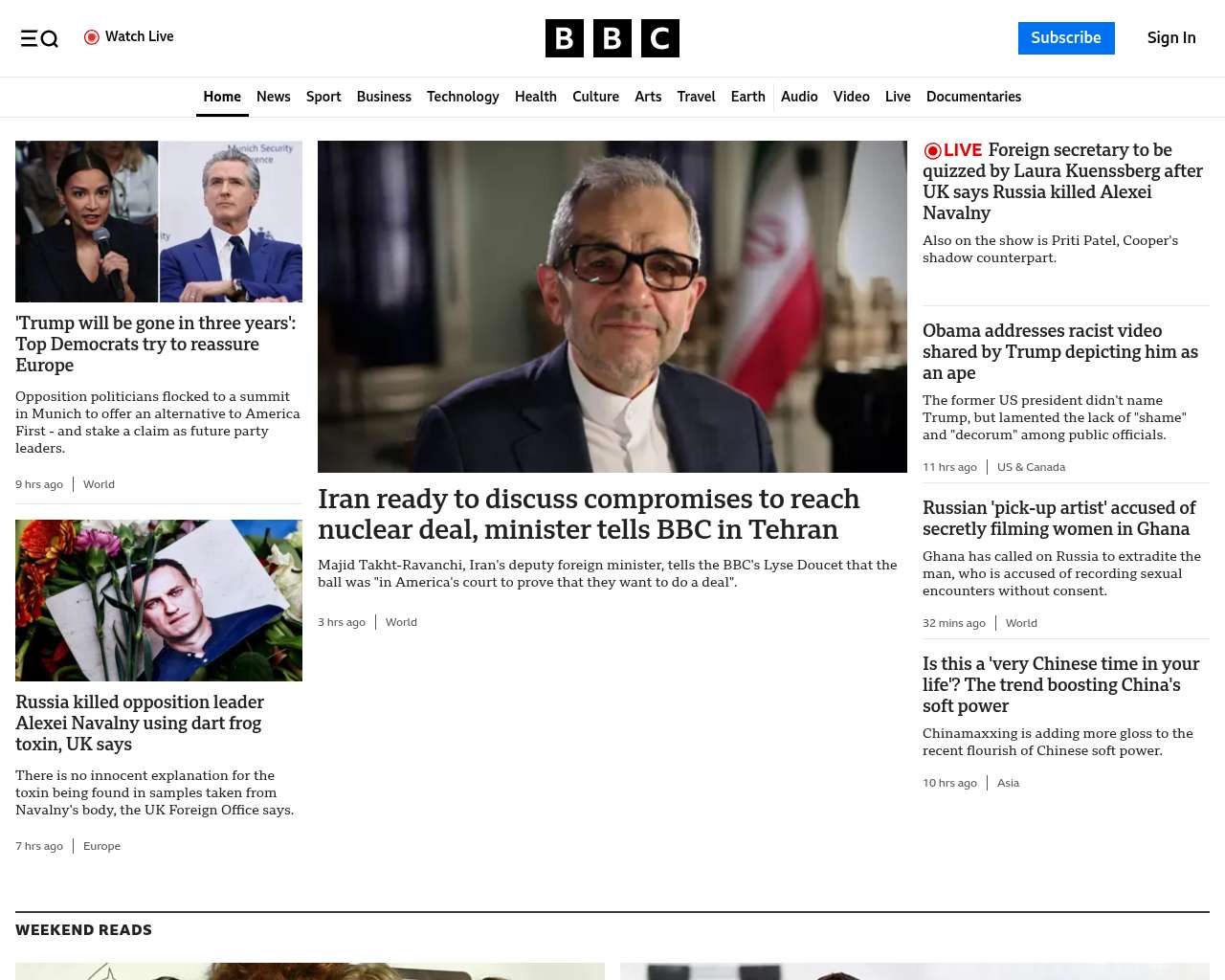Click the Asia tag under Chinamaxxing story
The image size is (1225, 980).
(1008, 783)
